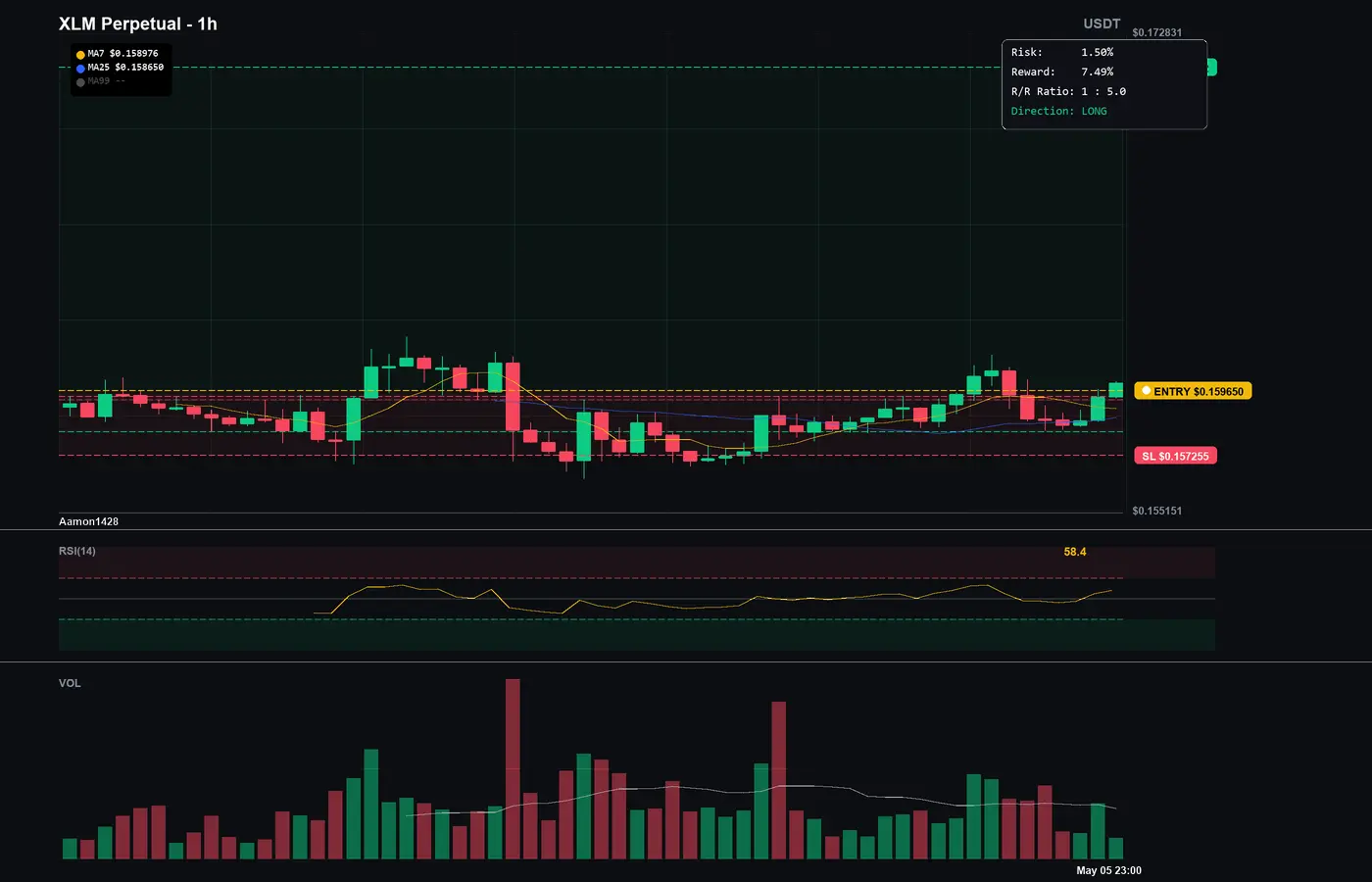Viewport: 1372px width, 882px height.
Task: Select the blue MA25 legend dot
Action: pyautogui.click(x=80, y=69)
